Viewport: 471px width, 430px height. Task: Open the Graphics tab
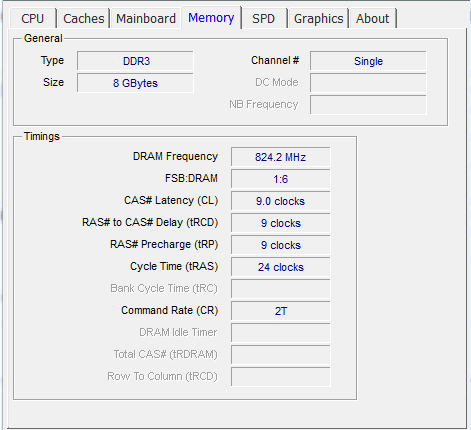point(318,19)
